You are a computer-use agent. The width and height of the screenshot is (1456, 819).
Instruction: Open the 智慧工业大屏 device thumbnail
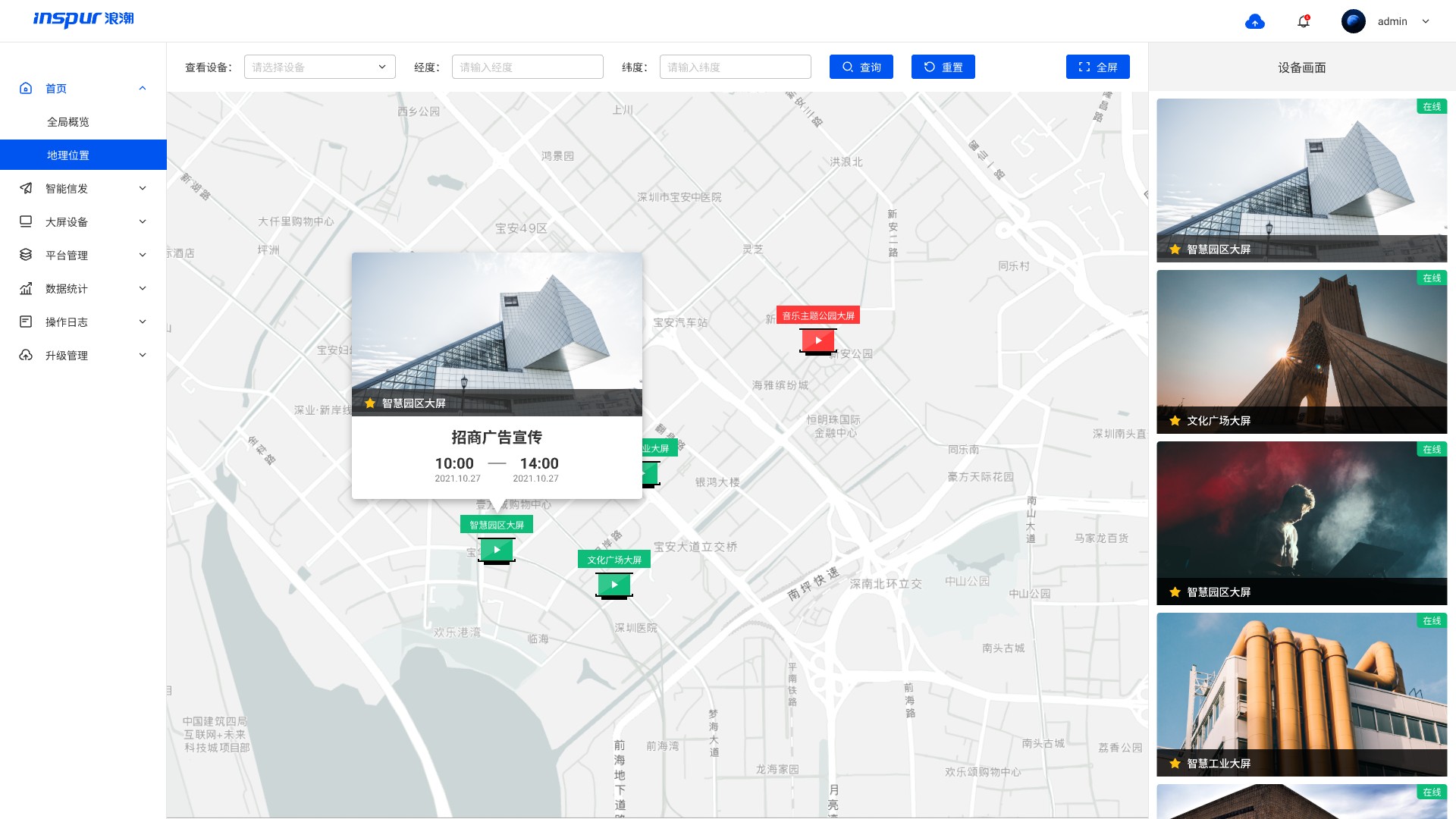(x=1301, y=695)
